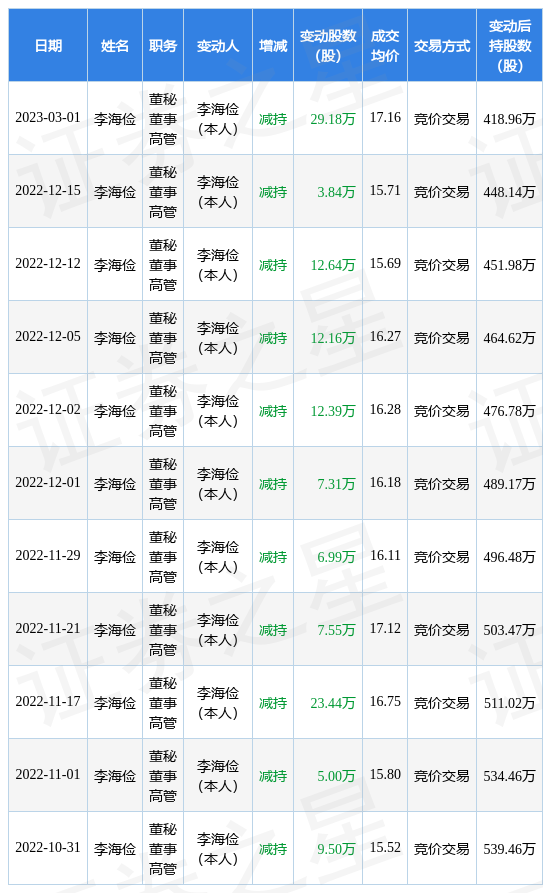
Task: Click the 变动股数(股) column header
Action: [328, 46]
